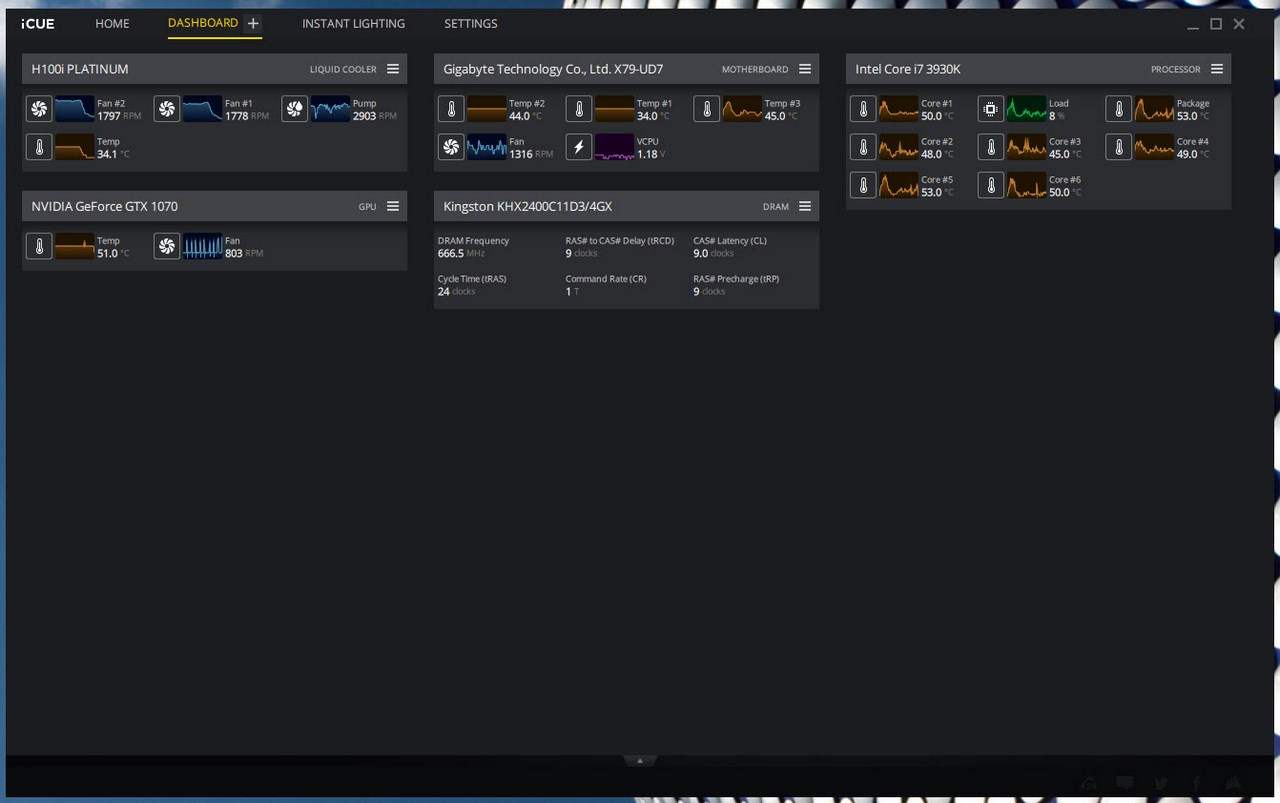Click the H100i Temp thermometer icon

point(39,147)
